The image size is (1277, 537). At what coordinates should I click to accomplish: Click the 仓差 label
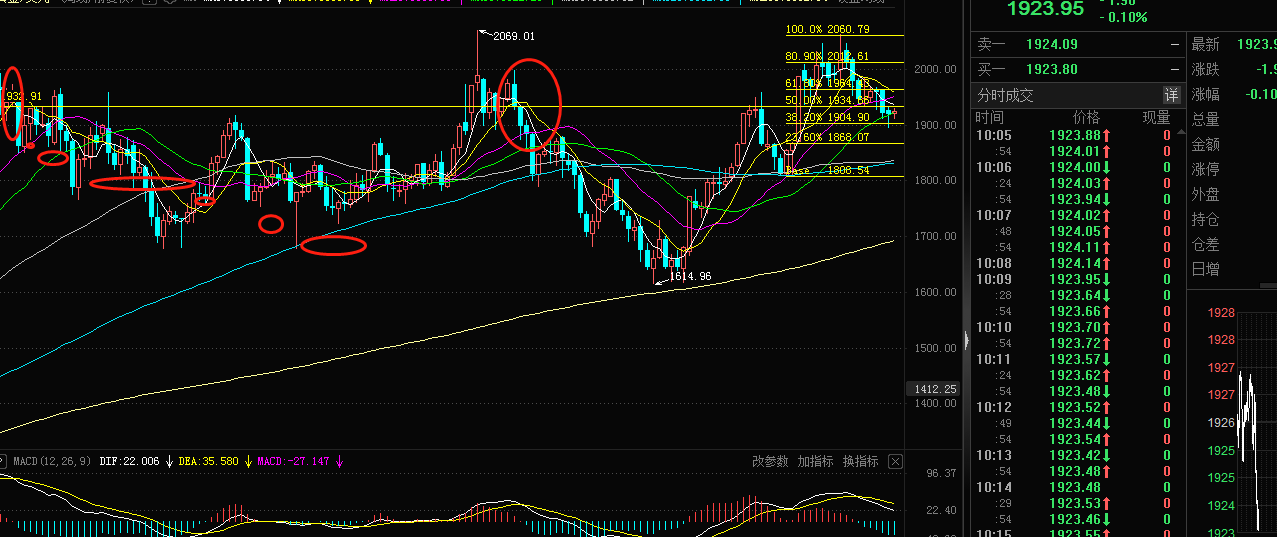[1205, 244]
